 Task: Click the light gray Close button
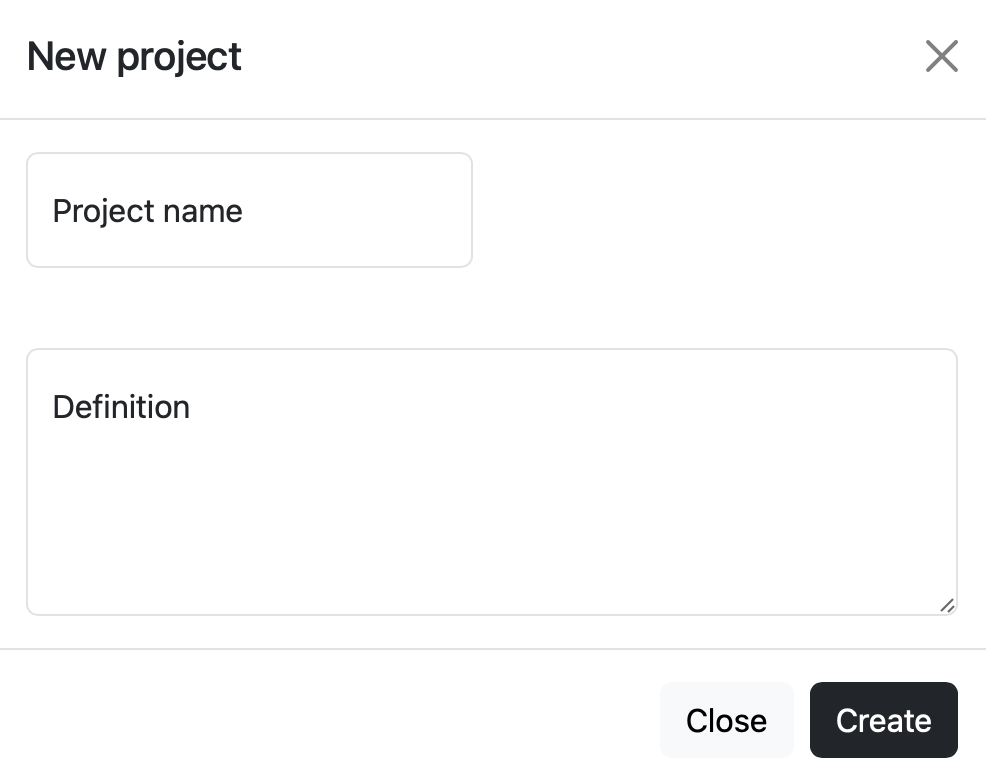[x=726, y=720]
